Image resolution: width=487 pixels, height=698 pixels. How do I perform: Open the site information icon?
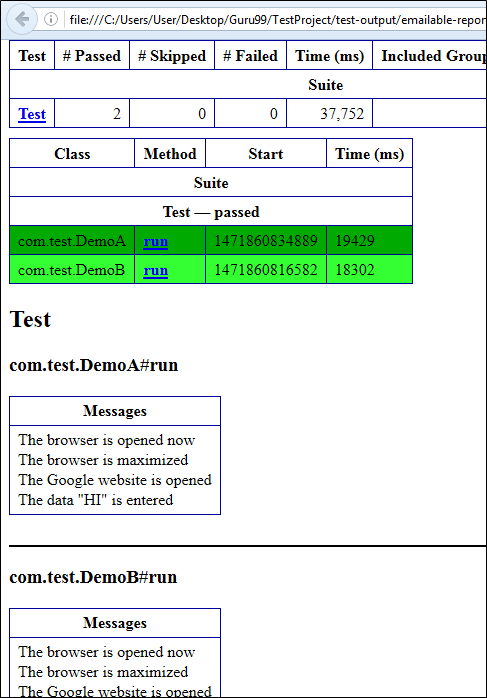tap(51, 19)
